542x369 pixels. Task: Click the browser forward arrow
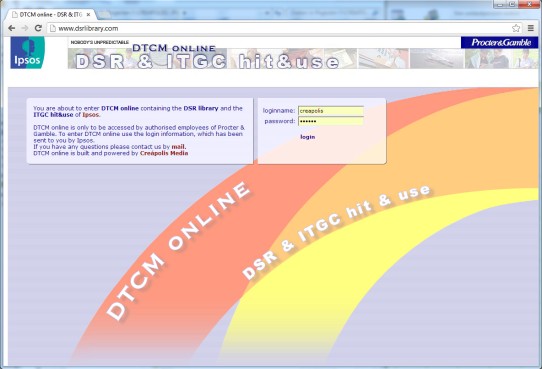tap(25, 28)
